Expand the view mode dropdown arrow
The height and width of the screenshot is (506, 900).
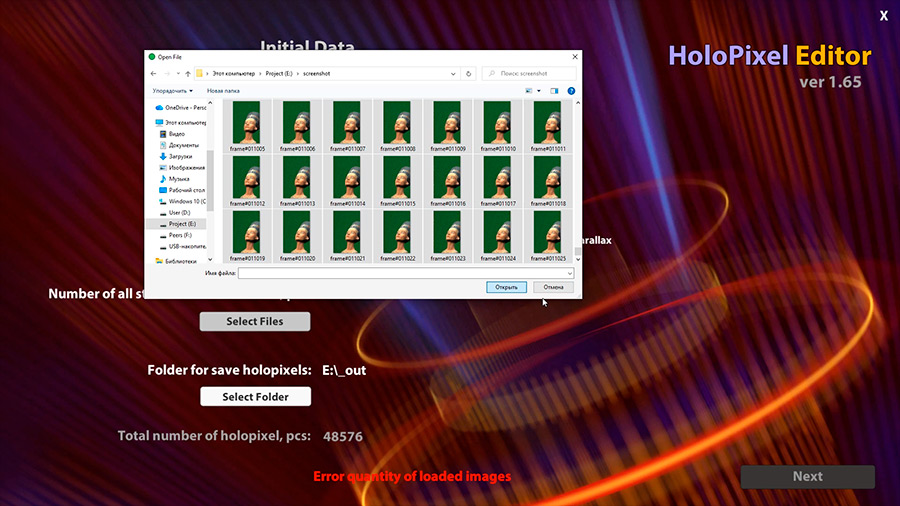tap(539, 90)
